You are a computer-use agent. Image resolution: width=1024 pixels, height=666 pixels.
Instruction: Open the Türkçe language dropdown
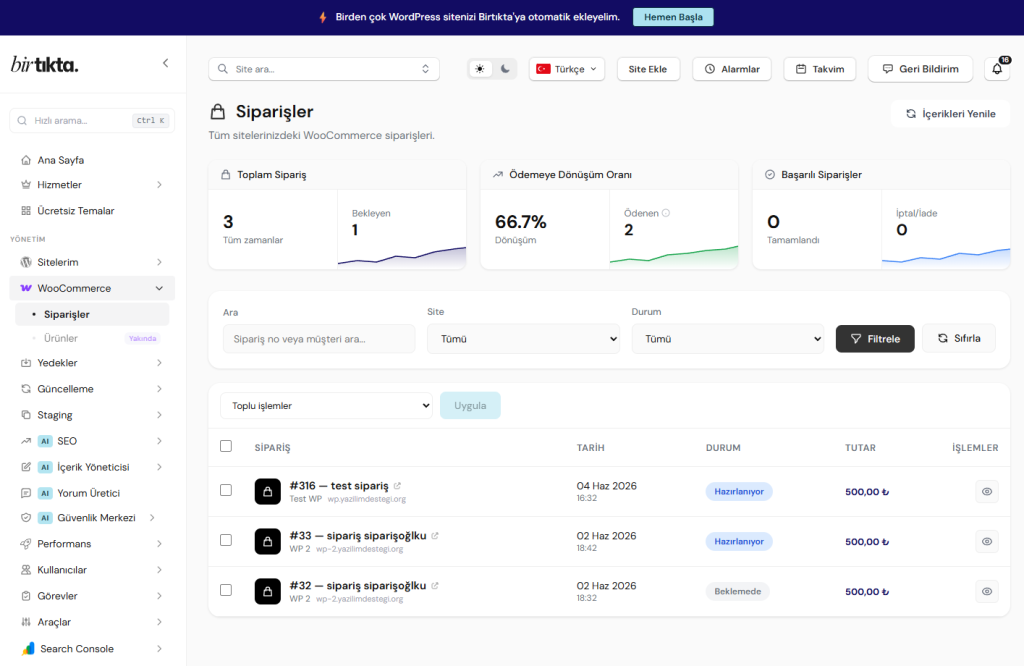[x=567, y=69]
